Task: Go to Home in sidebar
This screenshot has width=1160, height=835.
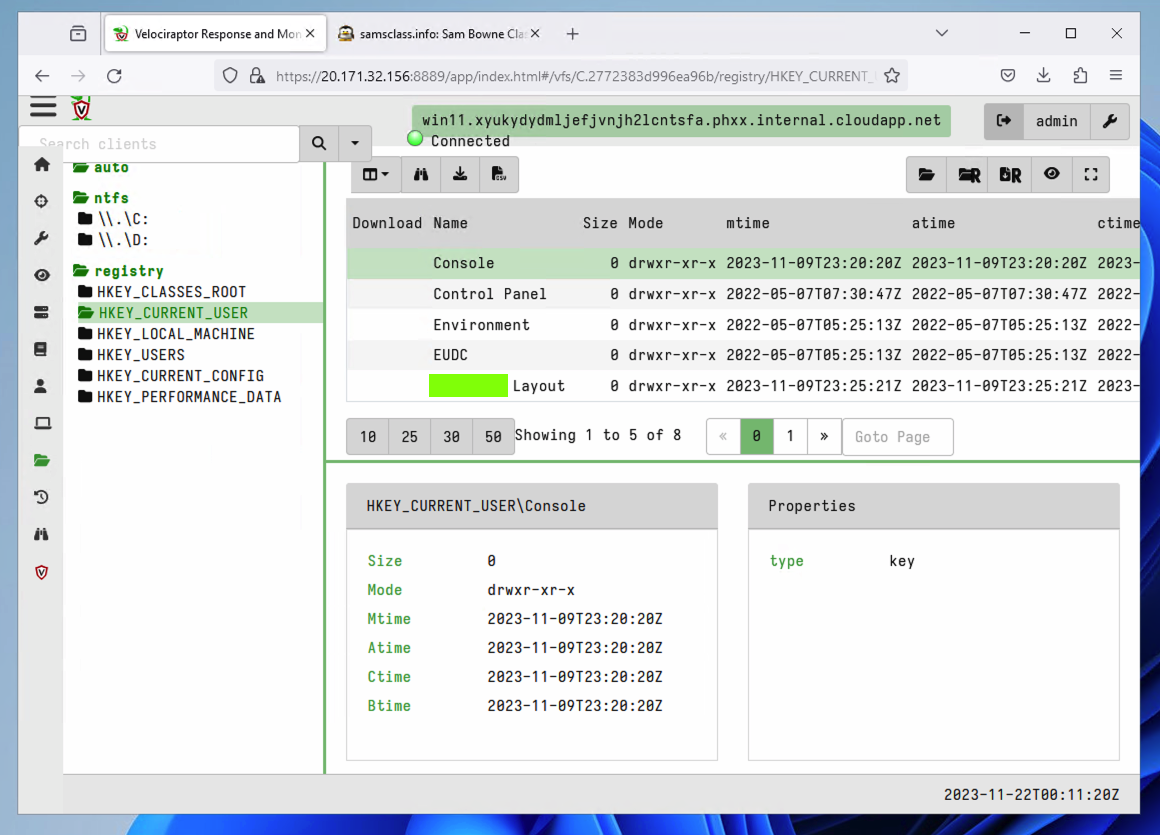Action: tap(42, 164)
